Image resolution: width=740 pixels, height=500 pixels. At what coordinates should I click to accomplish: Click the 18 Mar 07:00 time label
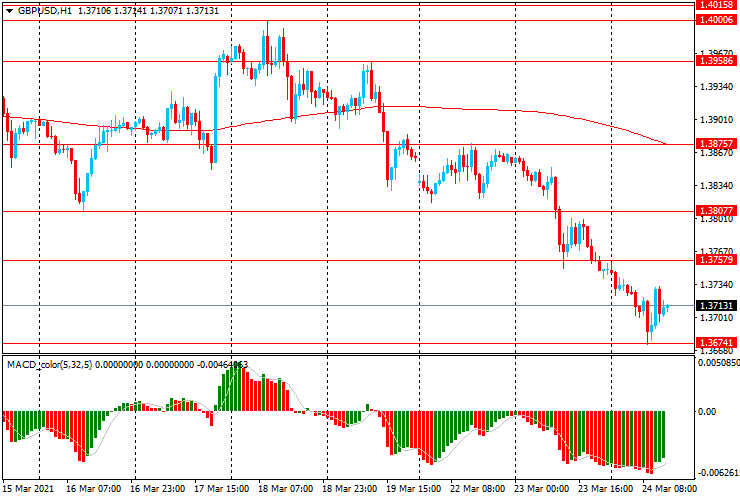[286, 488]
